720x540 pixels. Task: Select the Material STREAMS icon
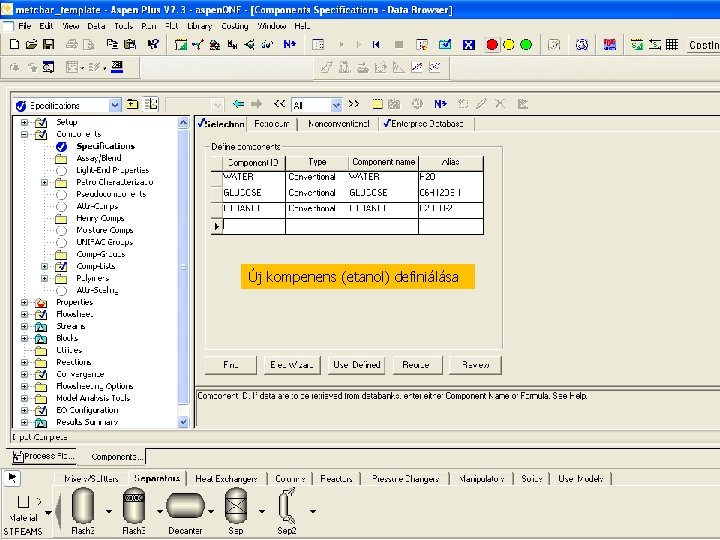tap(23, 503)
